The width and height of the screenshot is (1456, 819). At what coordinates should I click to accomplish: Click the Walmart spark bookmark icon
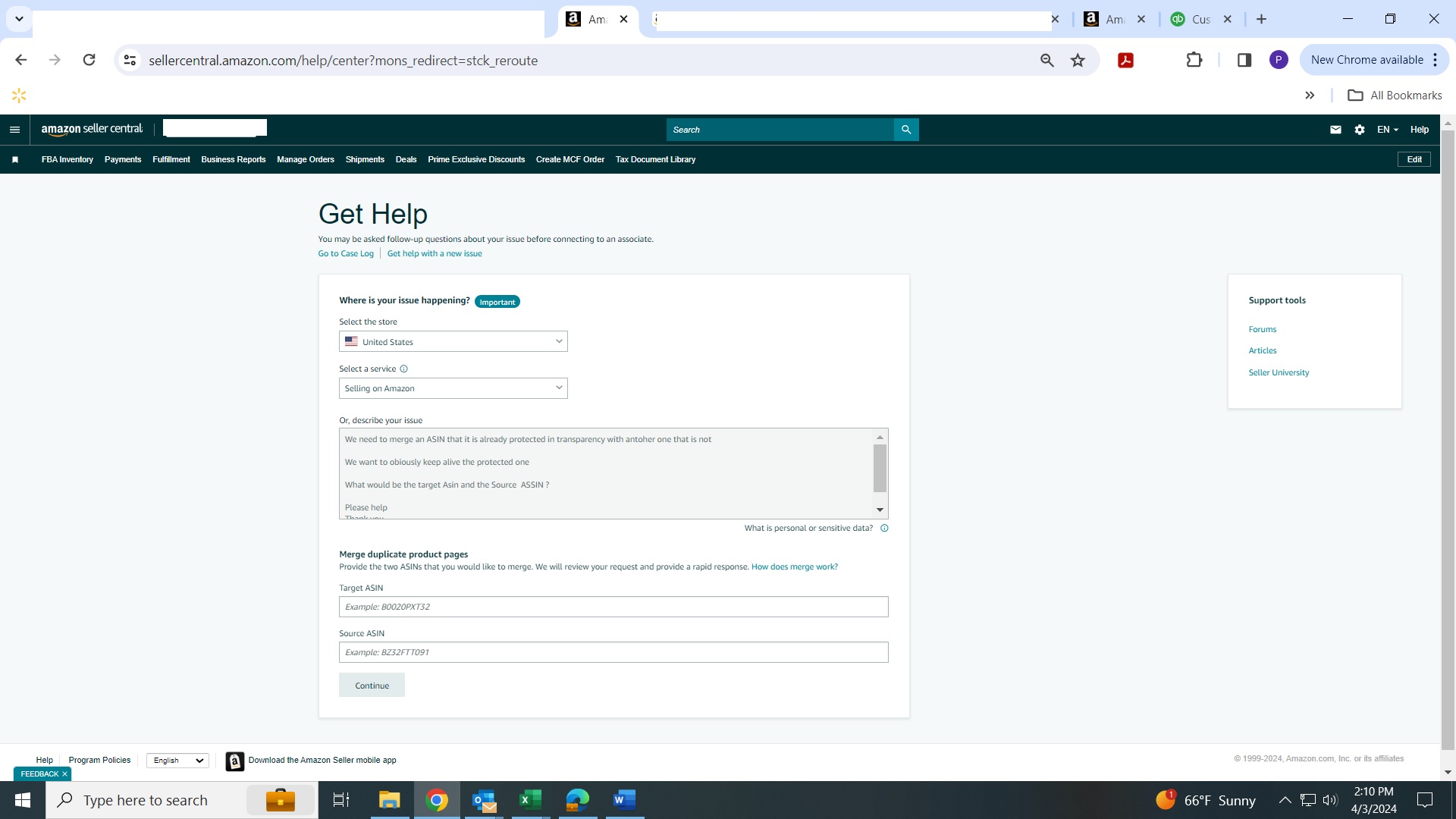19,96
